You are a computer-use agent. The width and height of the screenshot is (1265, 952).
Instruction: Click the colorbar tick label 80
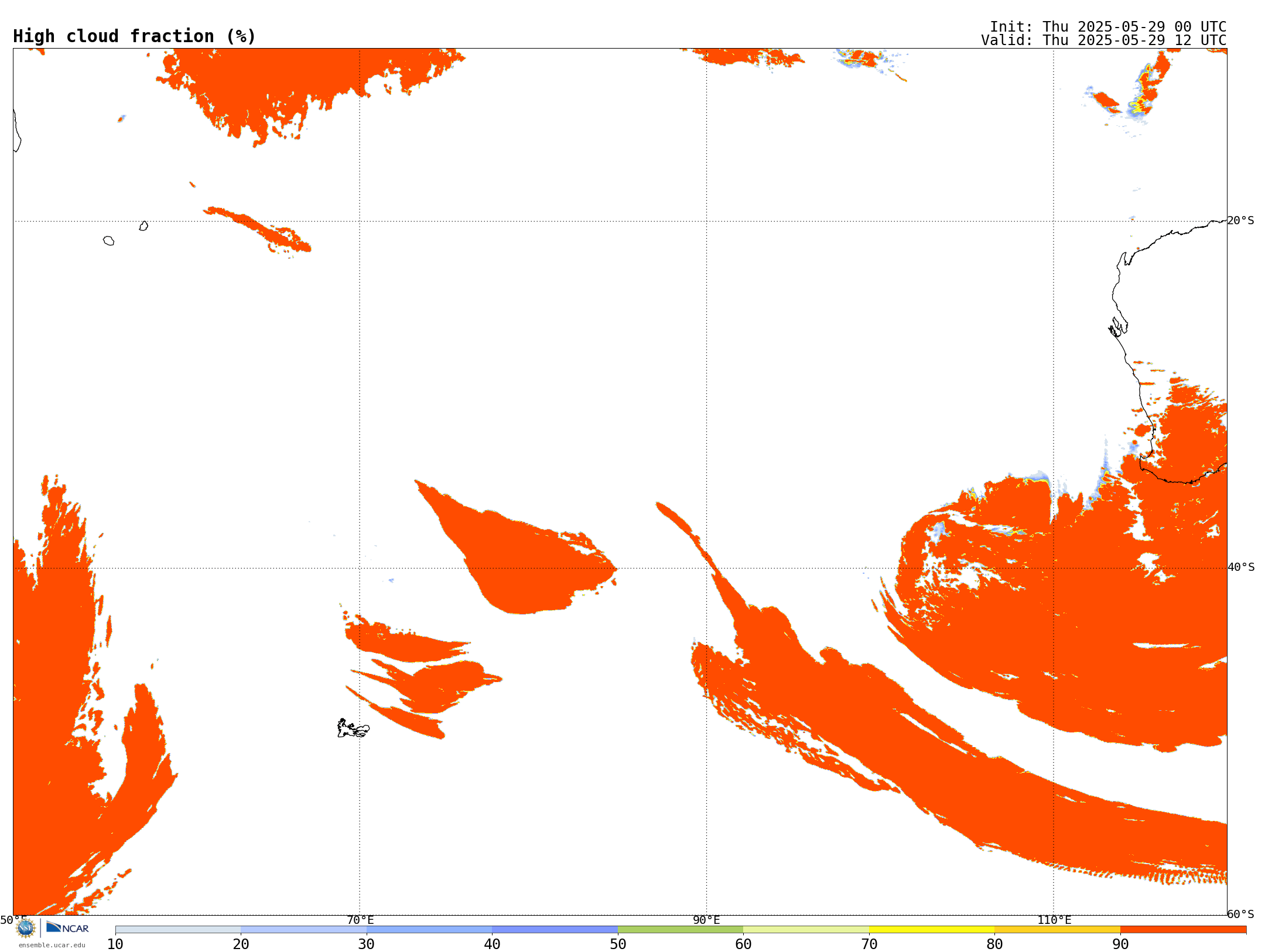point(994,944)
